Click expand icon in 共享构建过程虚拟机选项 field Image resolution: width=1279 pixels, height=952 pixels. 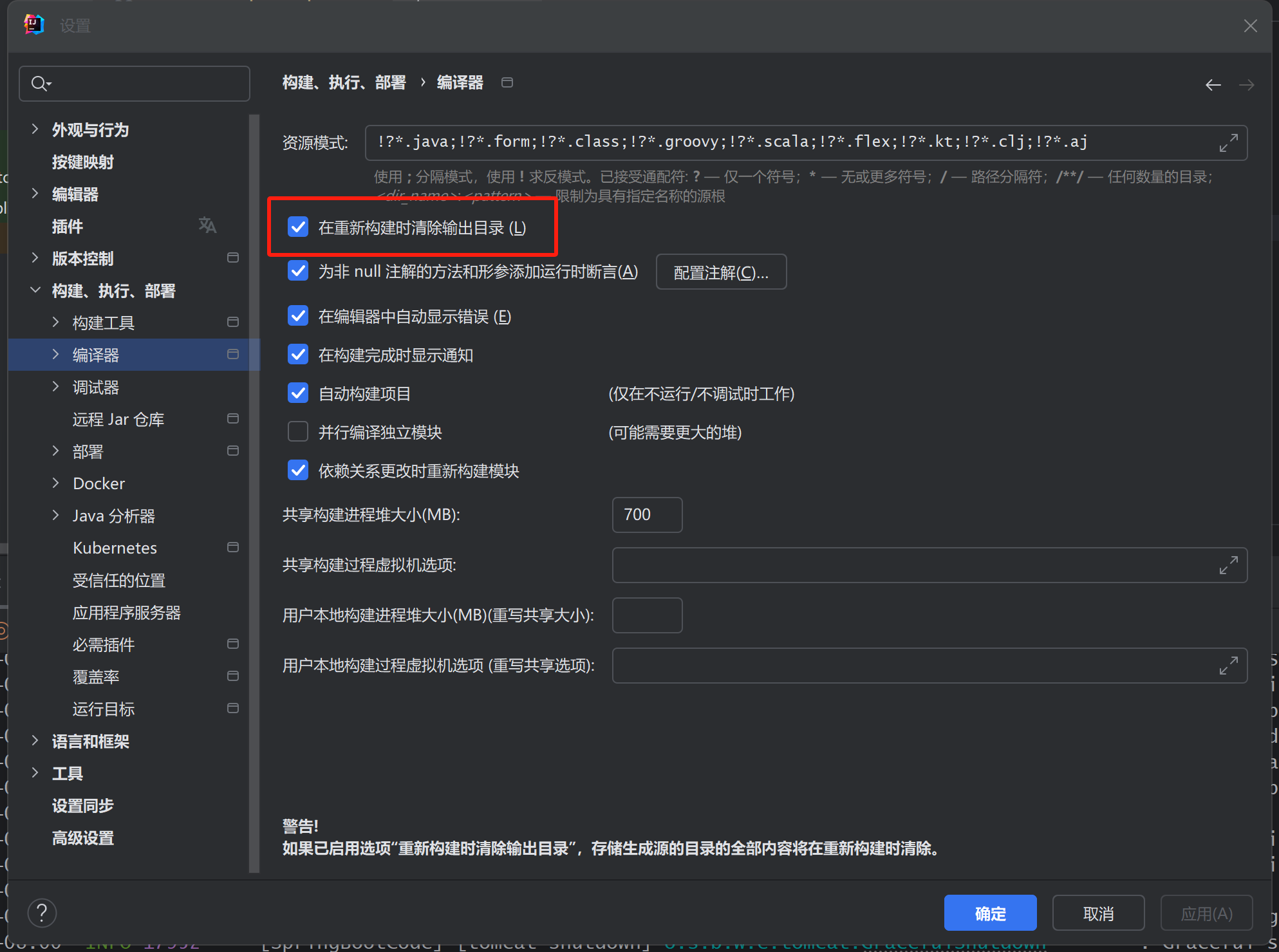tap(1228, 565)
